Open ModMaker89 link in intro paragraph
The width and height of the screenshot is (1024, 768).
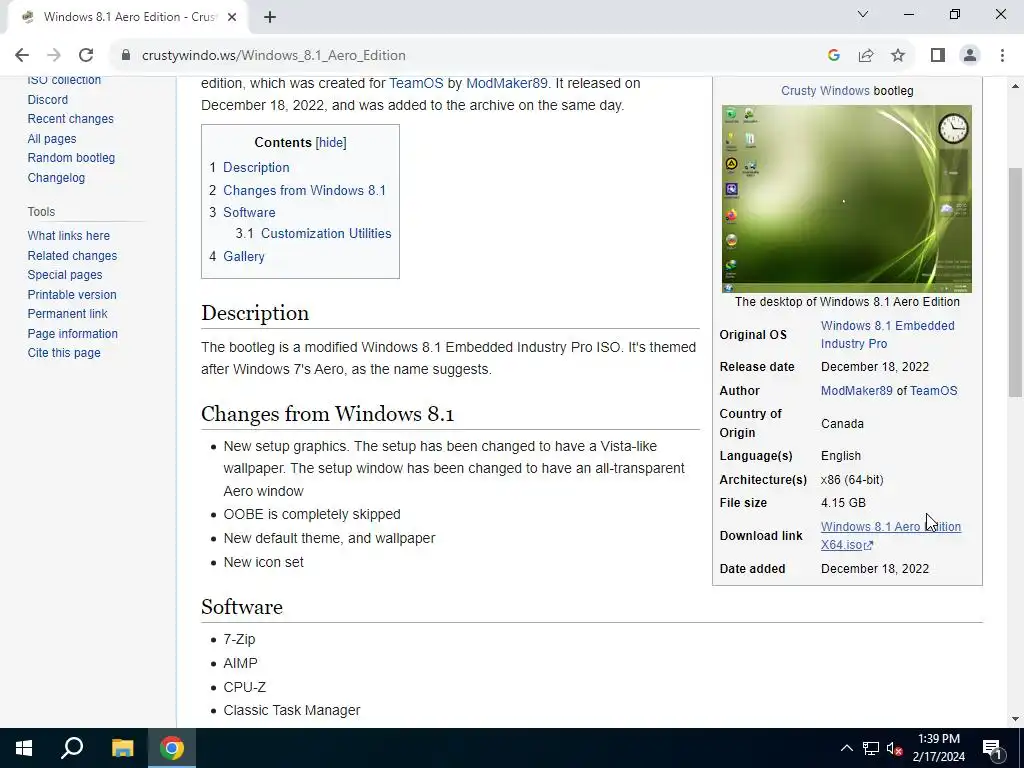[506, 83]
